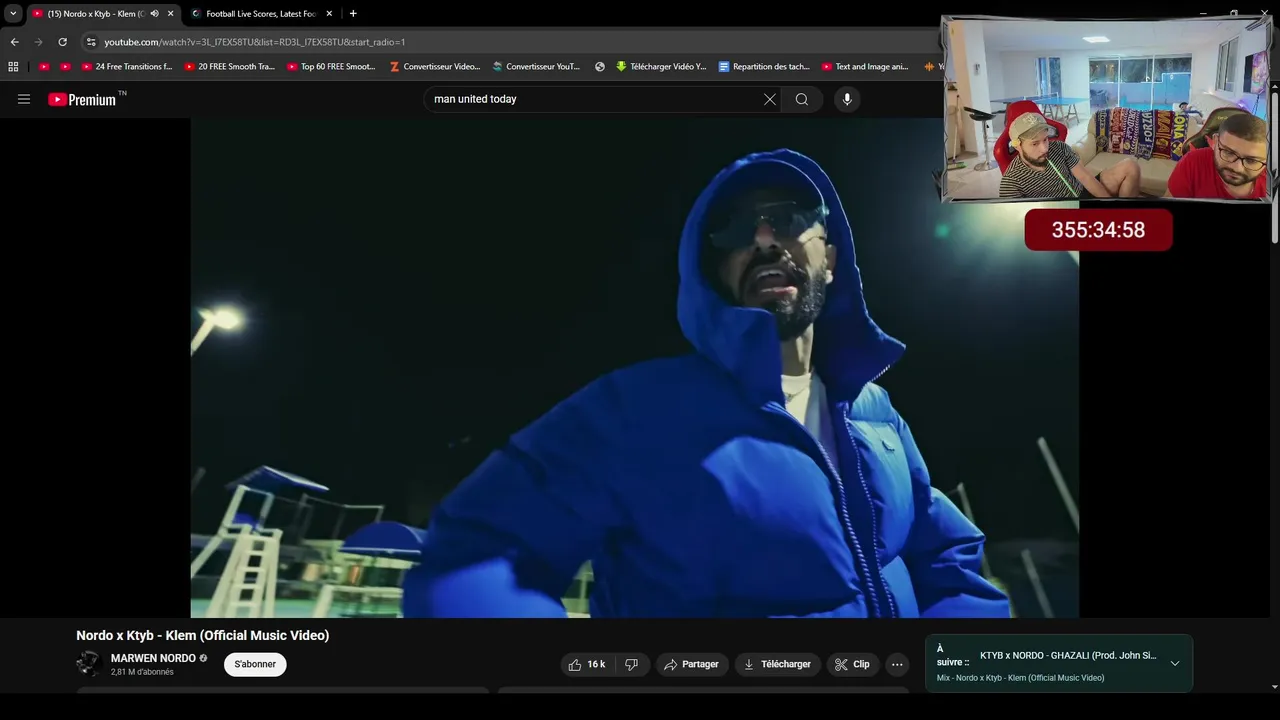Open the bookmarks apps grid icon
Viewport: 1280px width, 720px height.
tap(13, 67)
